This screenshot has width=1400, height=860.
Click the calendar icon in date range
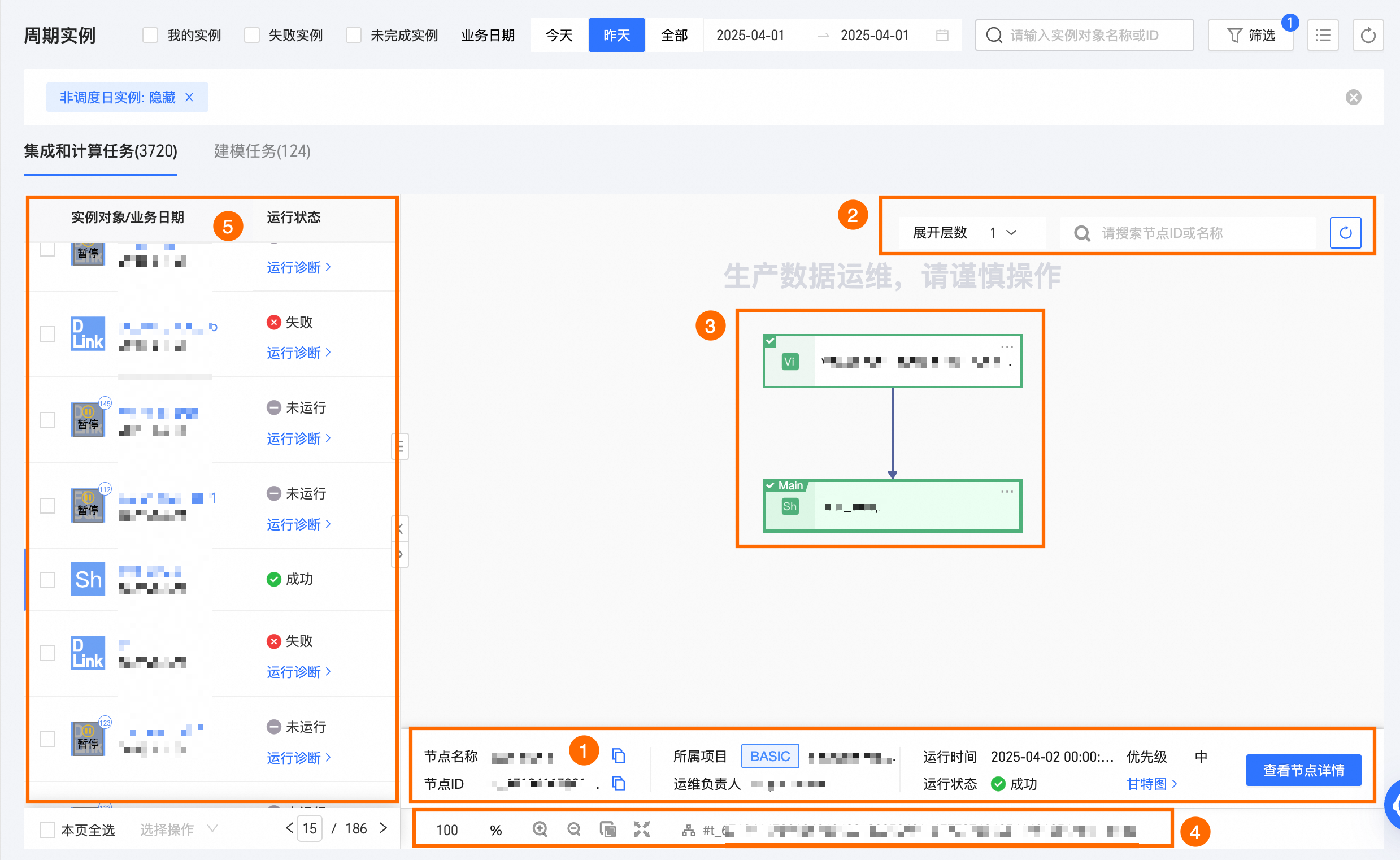click(942, 35)
